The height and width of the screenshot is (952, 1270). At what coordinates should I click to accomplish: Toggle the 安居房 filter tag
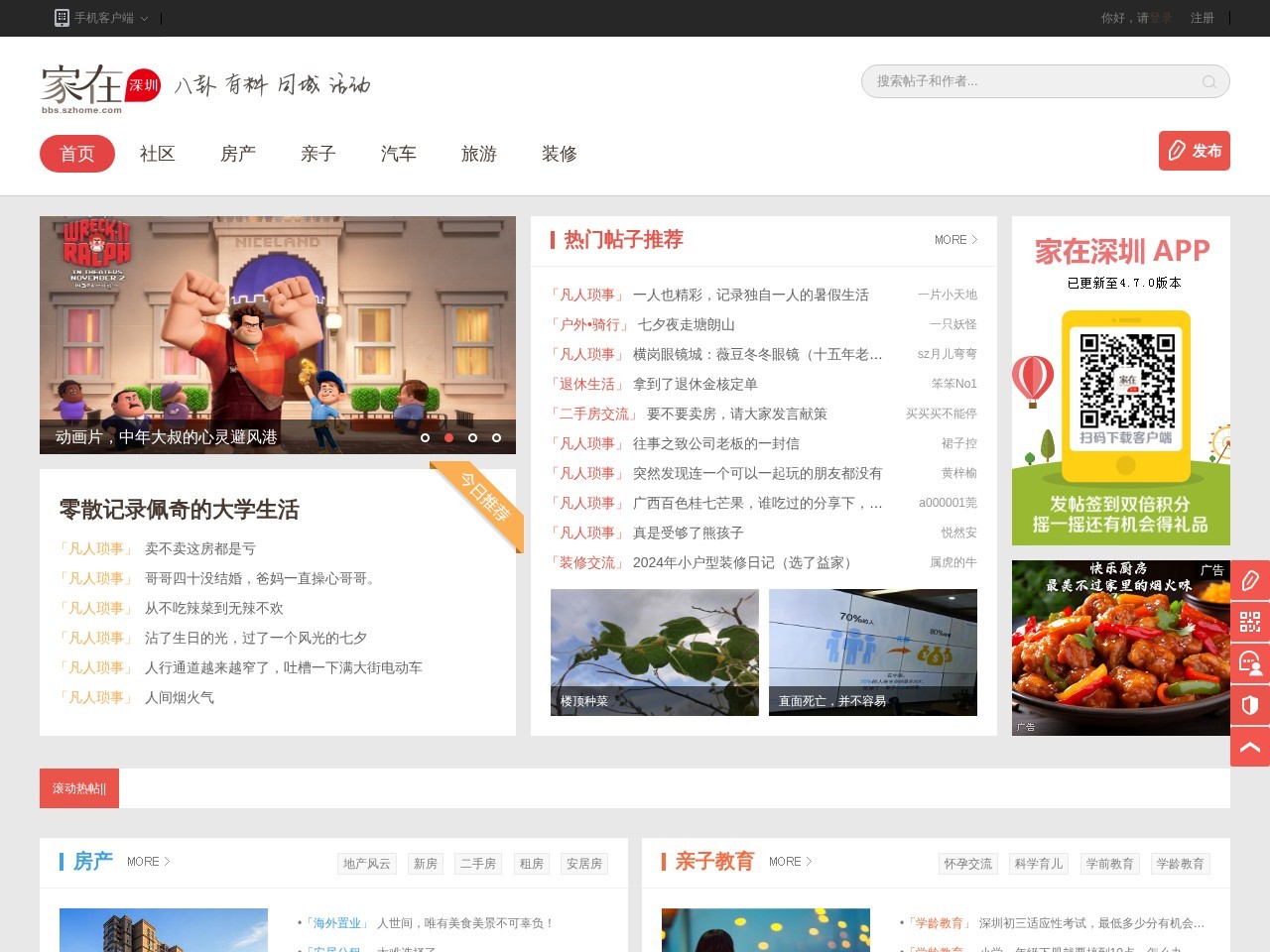[x=585, y=864]
